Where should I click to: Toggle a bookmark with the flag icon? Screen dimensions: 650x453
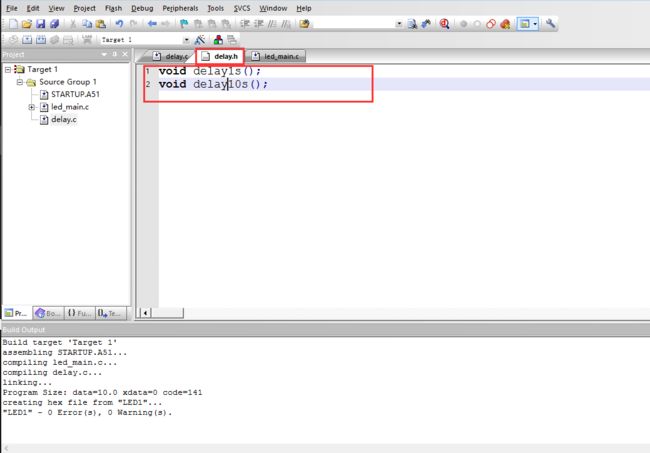184,24
